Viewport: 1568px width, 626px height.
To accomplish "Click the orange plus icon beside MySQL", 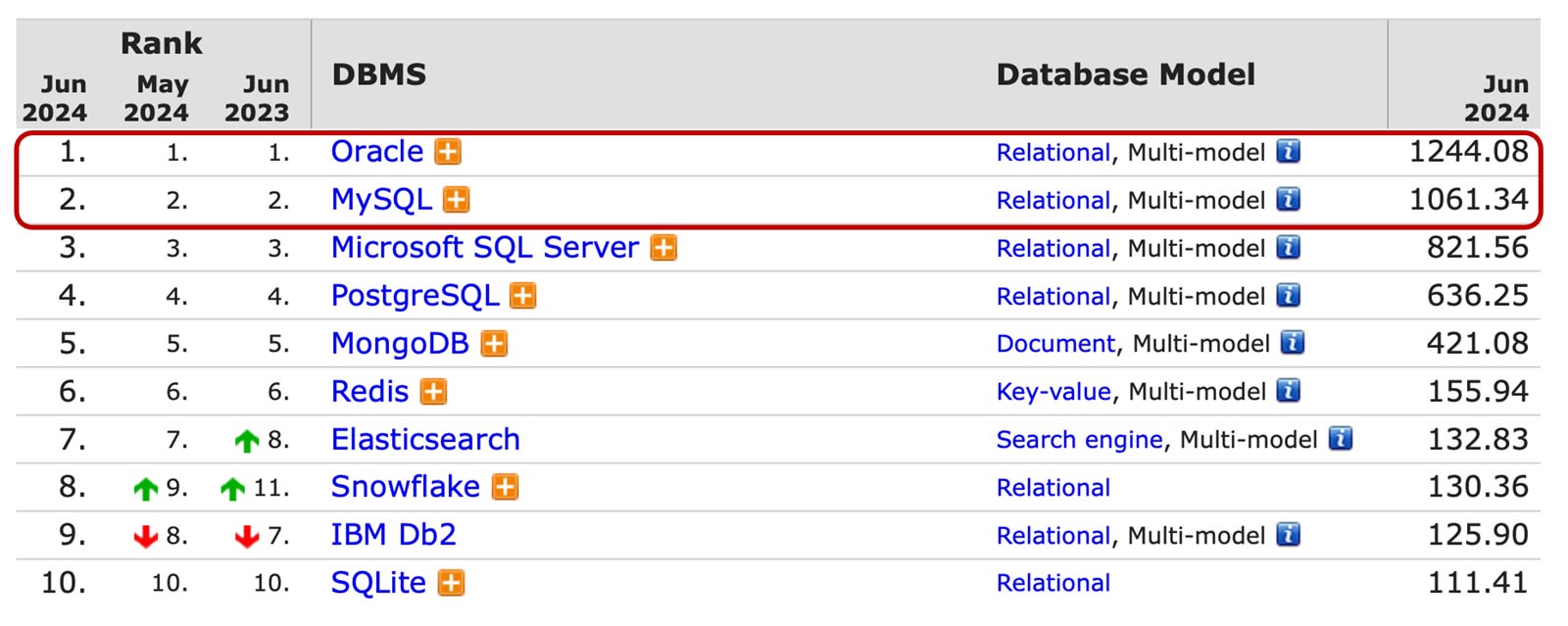I will [456, 200].
